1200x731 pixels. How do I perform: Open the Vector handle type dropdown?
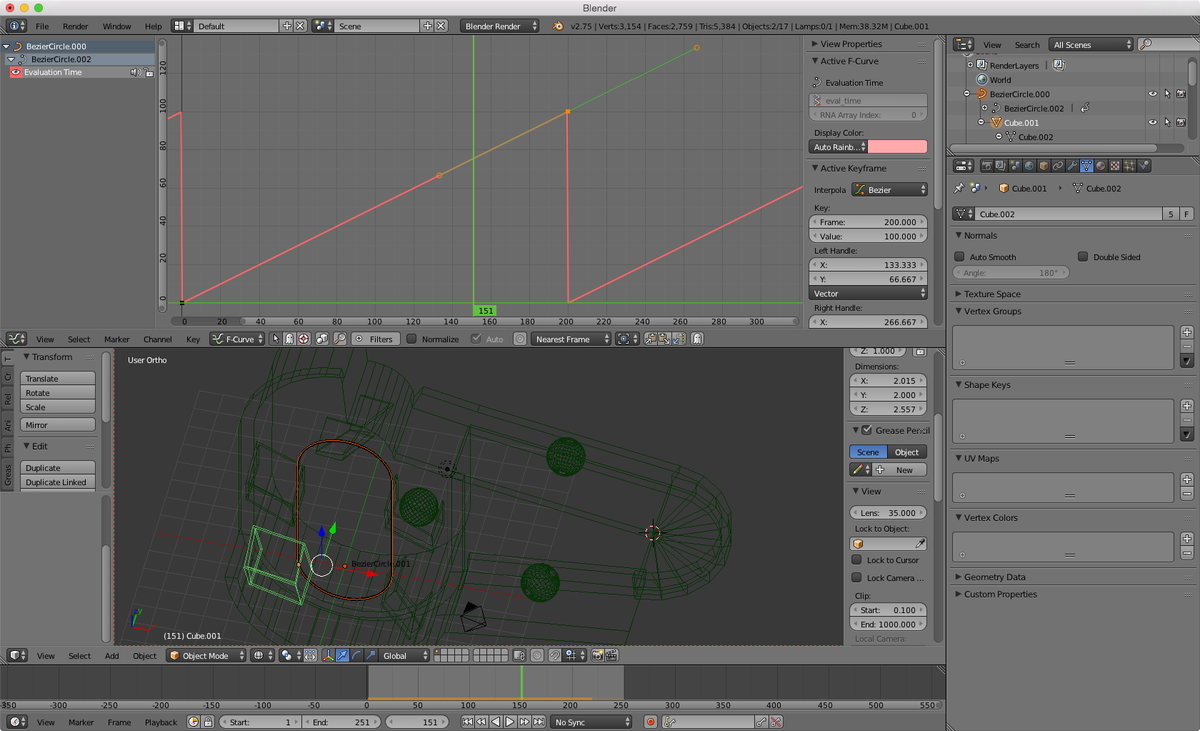pyautogui.click(x=868, y=293)
